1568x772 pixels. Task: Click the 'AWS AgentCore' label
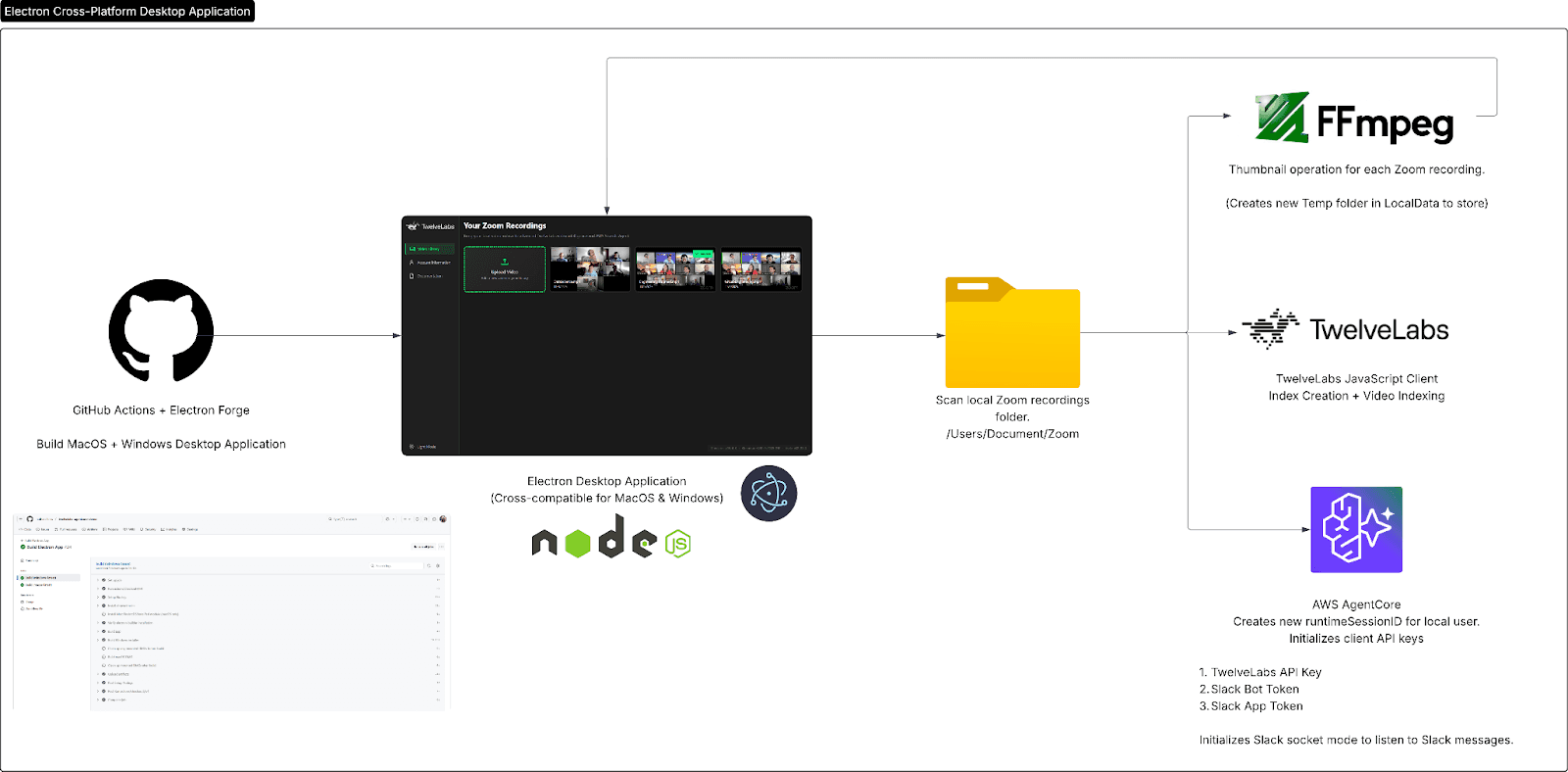coord(1356,604)
